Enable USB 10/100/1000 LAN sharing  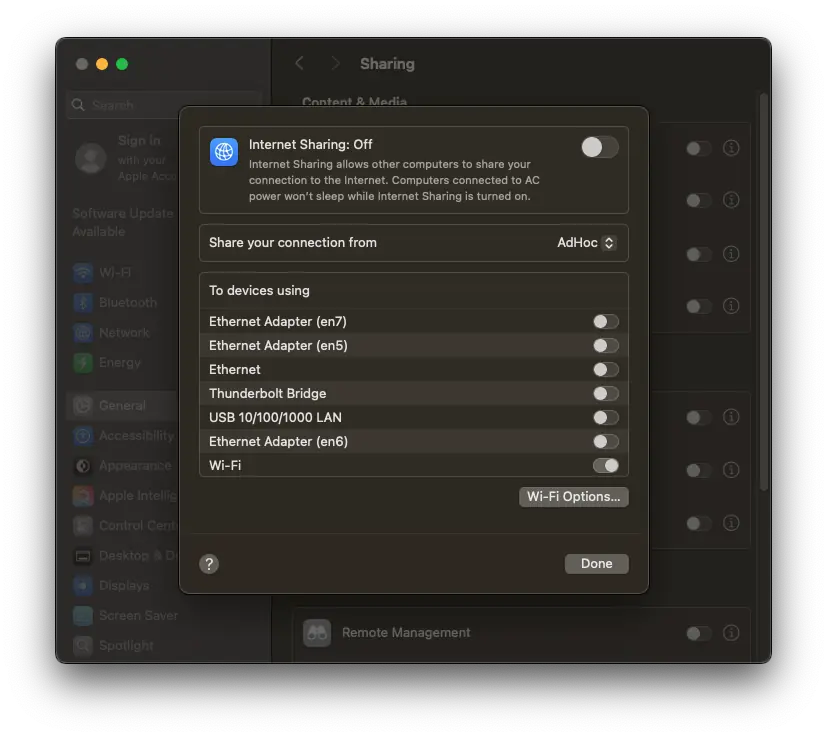pos(605,417)
